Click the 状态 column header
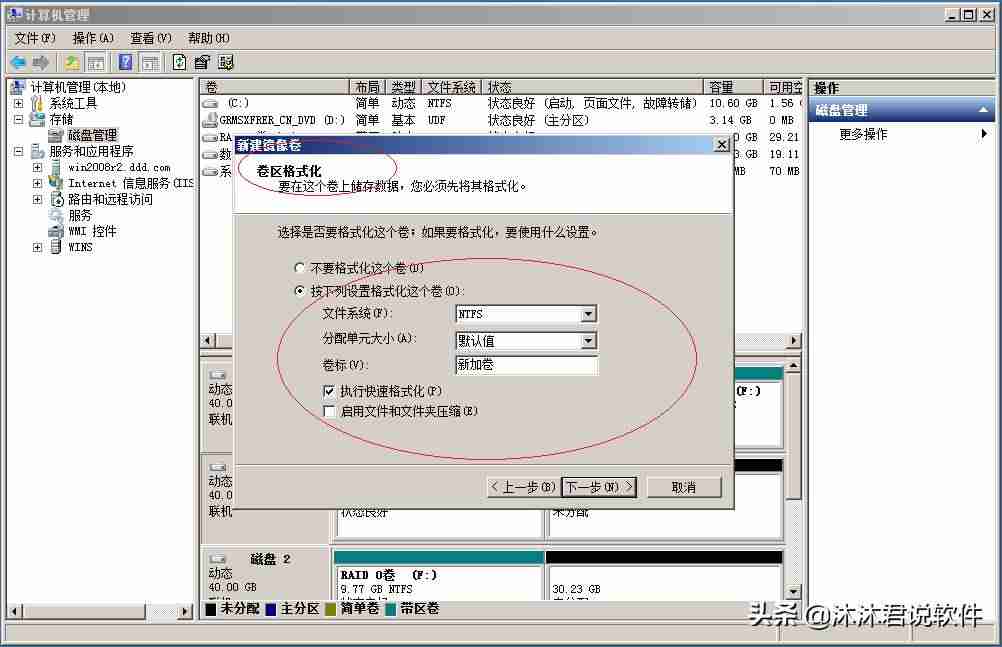This screenshot has height=647, width=1002. (x=593, y=87)
